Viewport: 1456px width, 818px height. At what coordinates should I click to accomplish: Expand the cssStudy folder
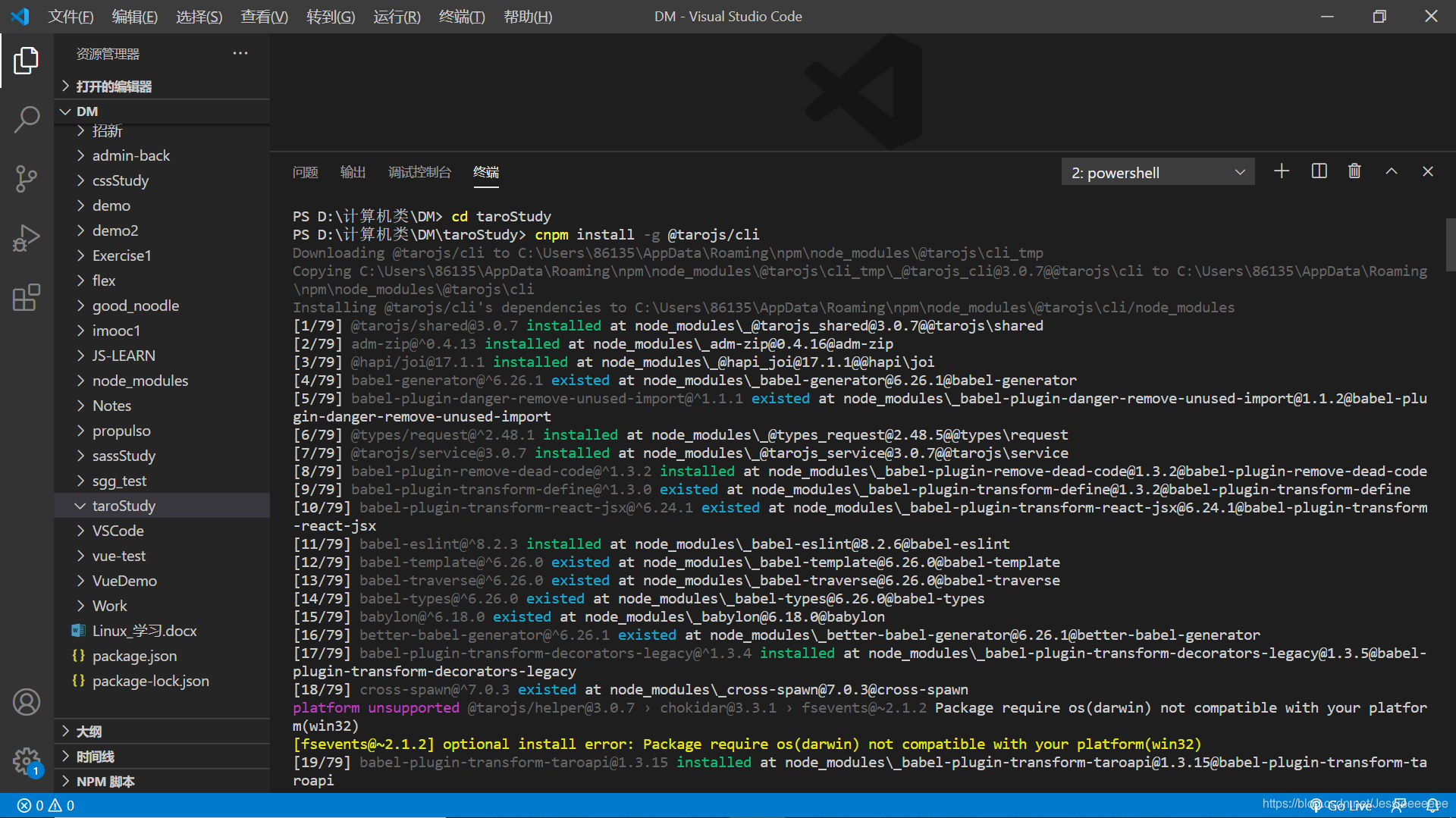pyautogui.click(x=162, y=180)
